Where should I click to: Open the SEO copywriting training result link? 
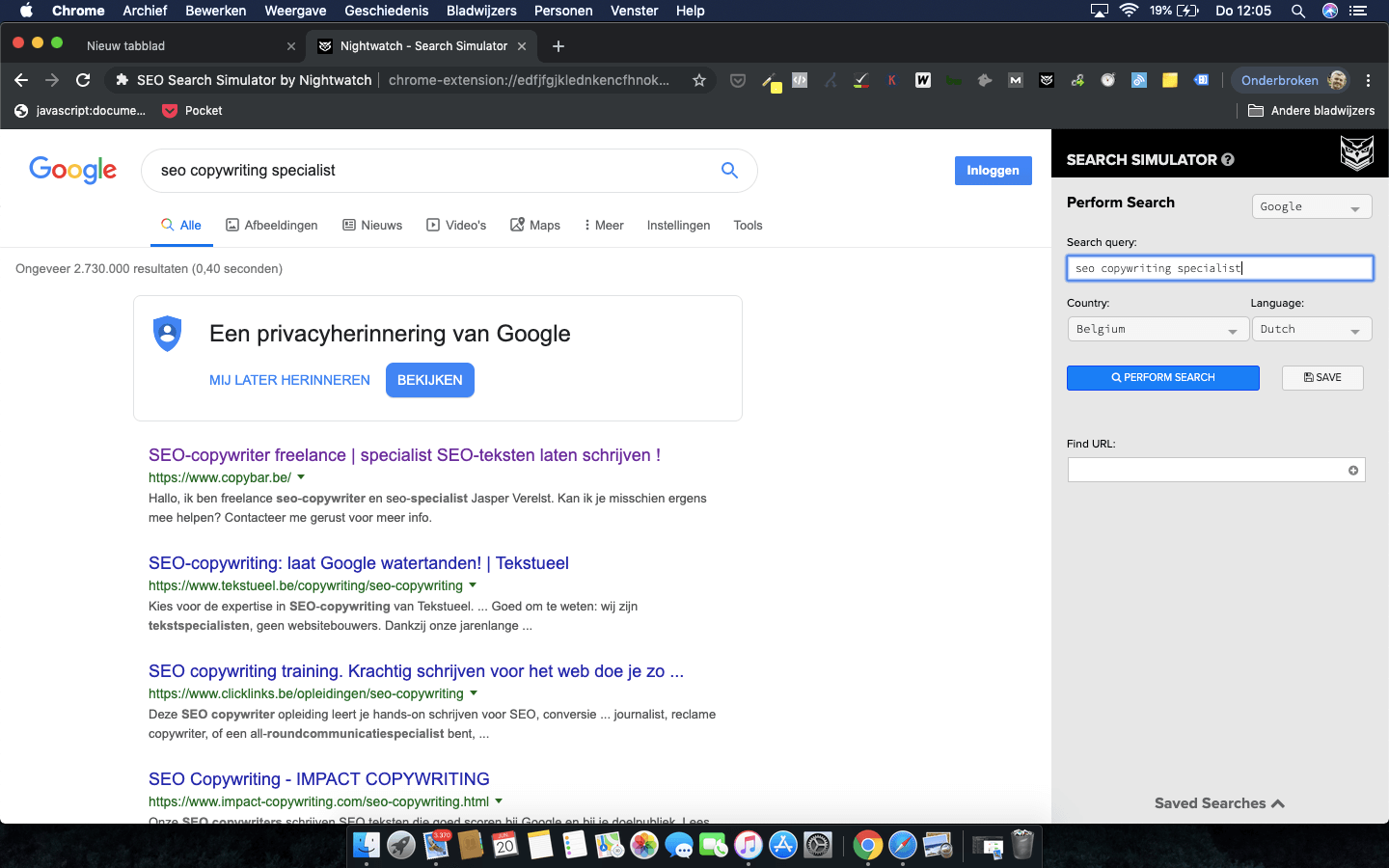pos(416,671)
